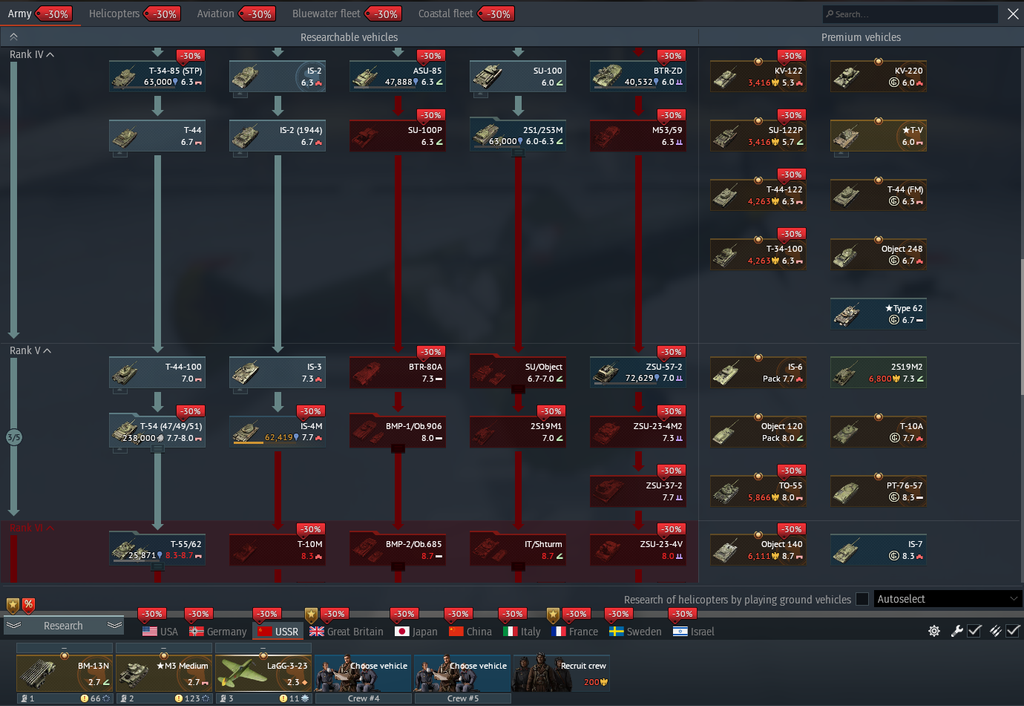Screen dimensions: 1024x706
Task: Select the T-44 tank card
Action: click(x=157, y=135)
